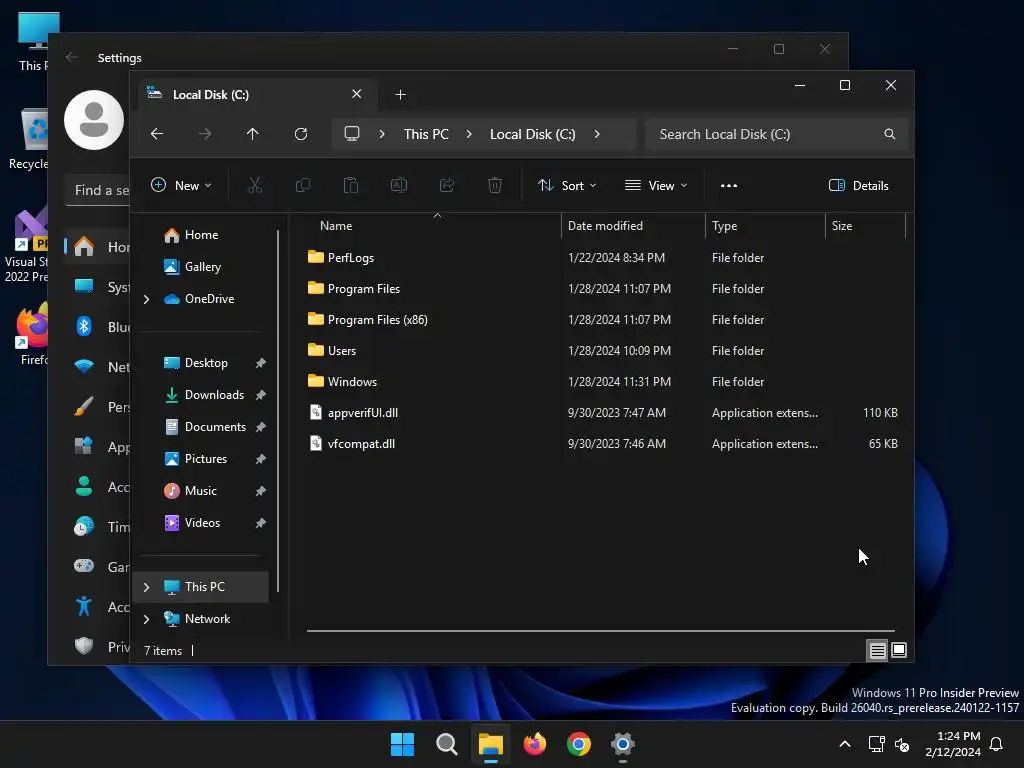Switch to details list view icon
This screenshot has width=1024, height=768.
click(x=877, y=650)
